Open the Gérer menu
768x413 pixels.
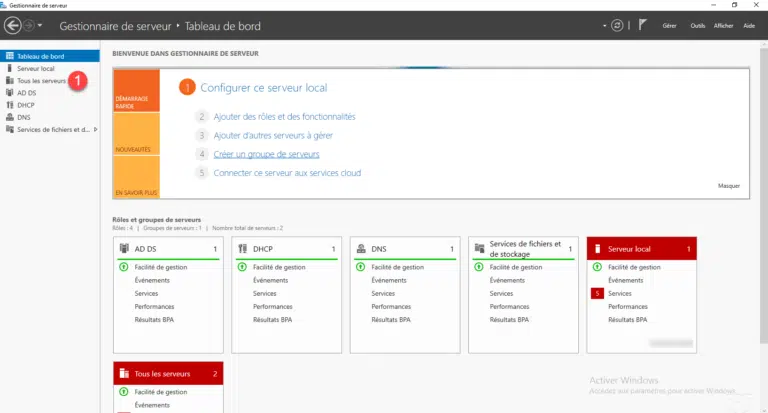coord(670,25)
